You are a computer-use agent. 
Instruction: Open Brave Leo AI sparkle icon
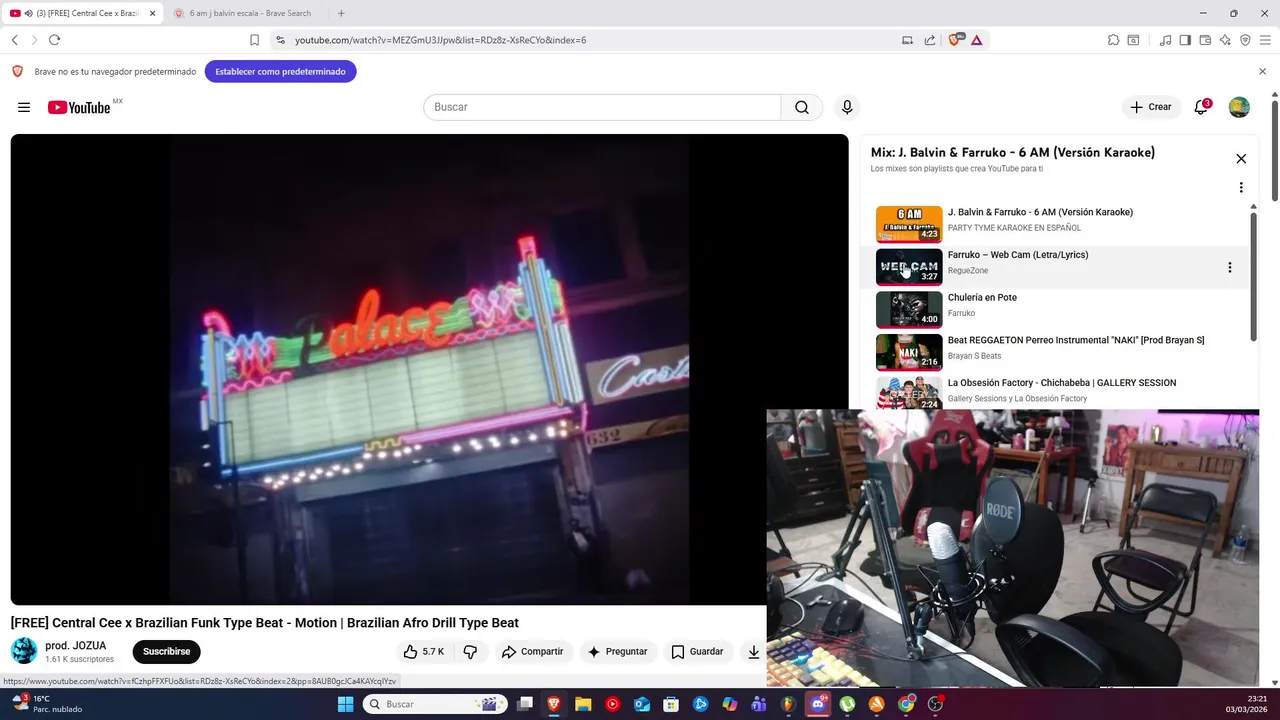(x=1225, y=40)
